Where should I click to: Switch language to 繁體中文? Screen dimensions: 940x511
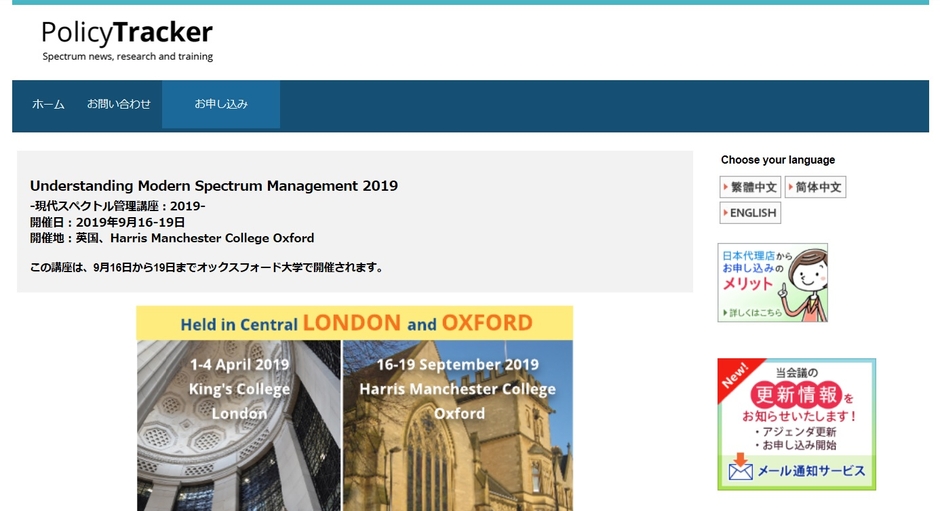(753, 187)
